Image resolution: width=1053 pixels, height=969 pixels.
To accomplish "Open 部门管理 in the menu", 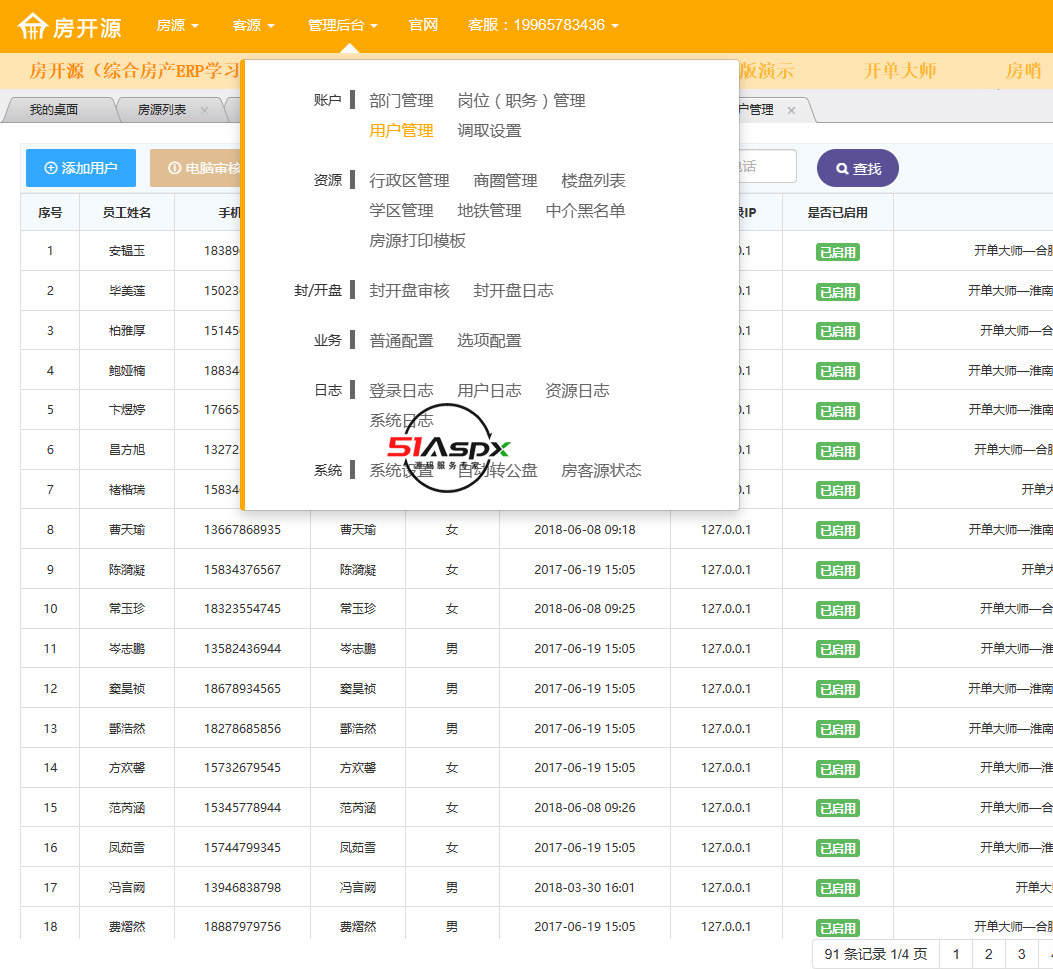I will pyautogui.click(x=401, y=101).
